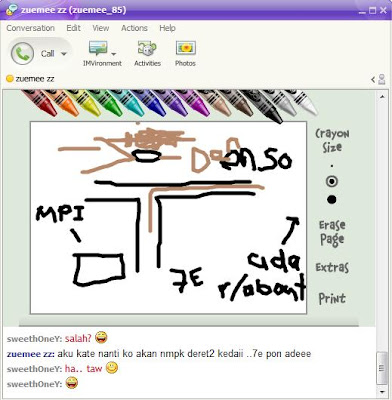The height and width of the screenshot is (400, 392).
Task: Click the "Crayon Size" label
Action: [332, 141]
